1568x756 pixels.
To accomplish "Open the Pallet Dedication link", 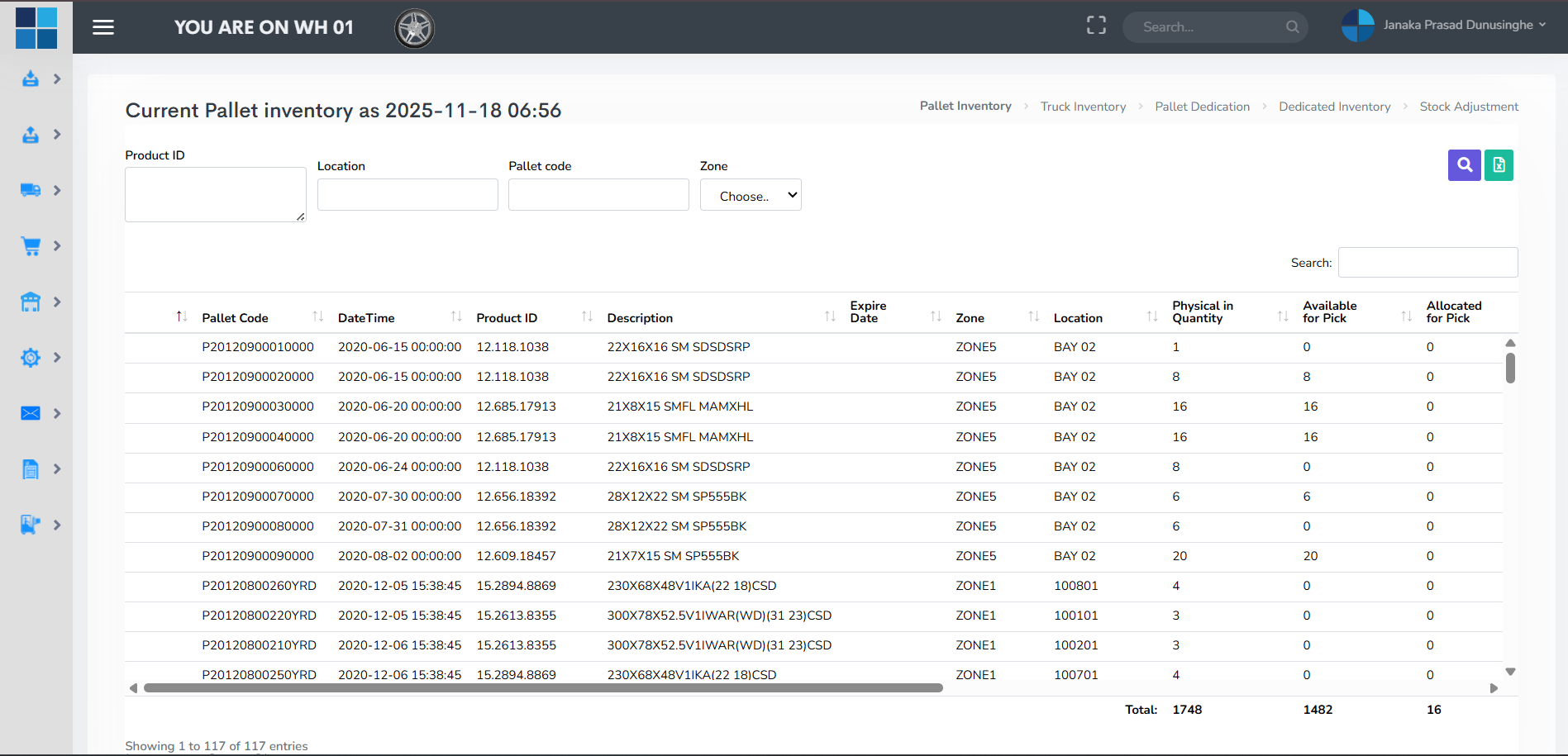I will 1202,107.
